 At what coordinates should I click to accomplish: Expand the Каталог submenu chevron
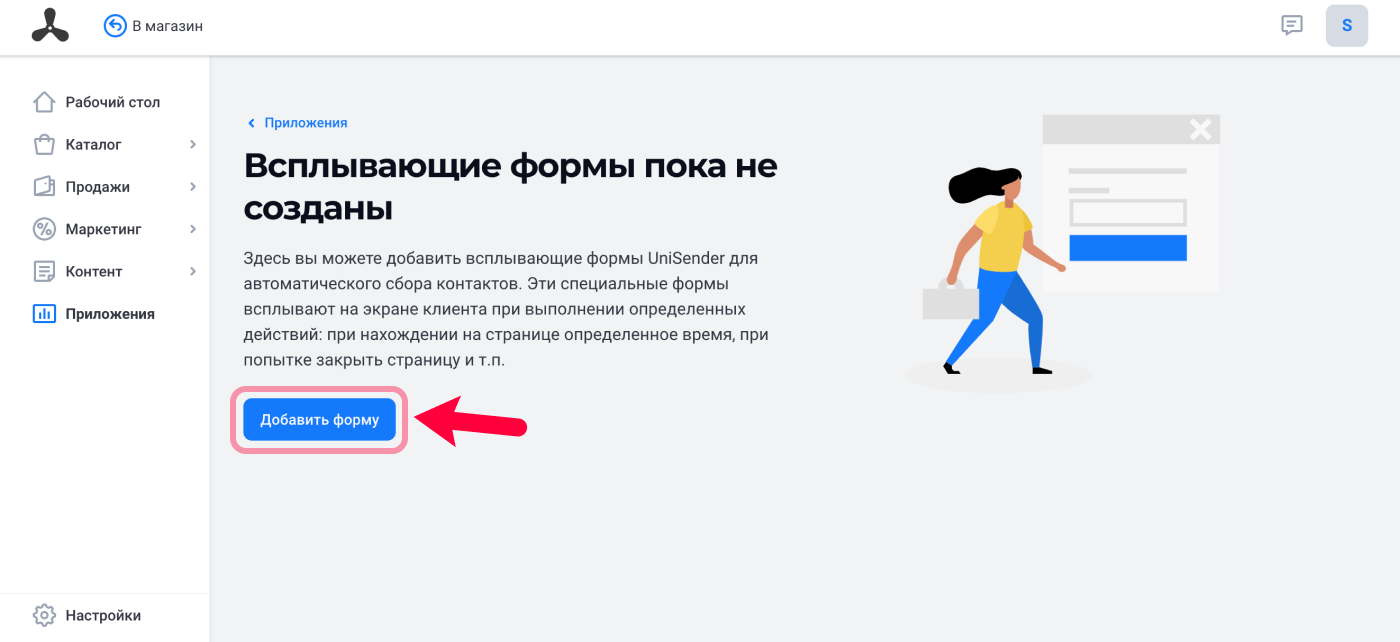click(x=193, y=145)
